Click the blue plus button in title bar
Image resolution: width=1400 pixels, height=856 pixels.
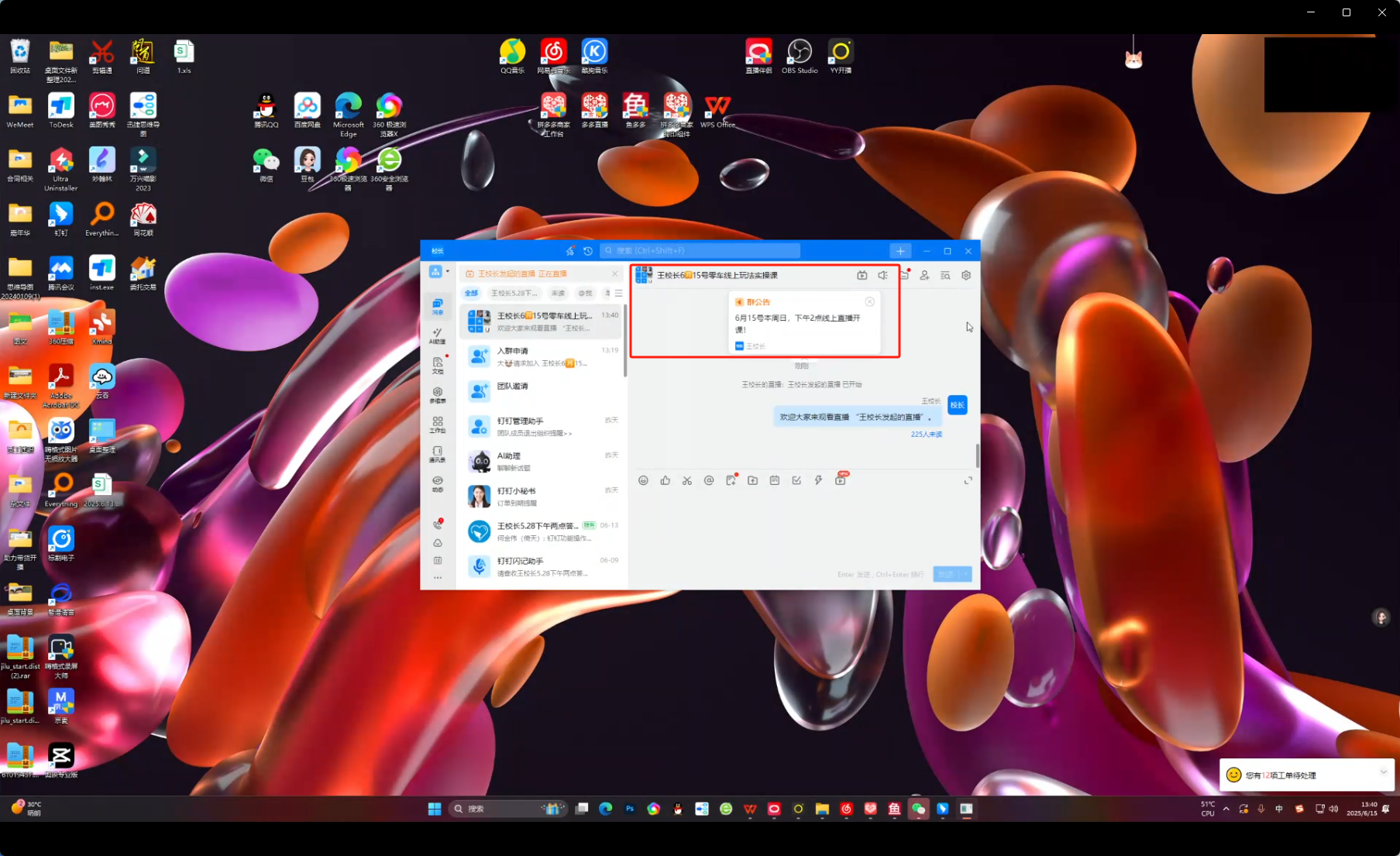click(900, 251)
